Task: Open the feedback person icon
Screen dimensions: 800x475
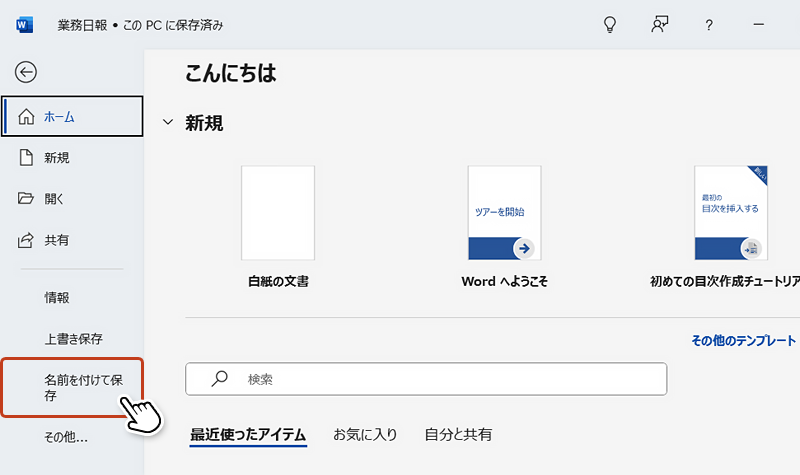Action: pyautogui.click(x=659, y=24)
